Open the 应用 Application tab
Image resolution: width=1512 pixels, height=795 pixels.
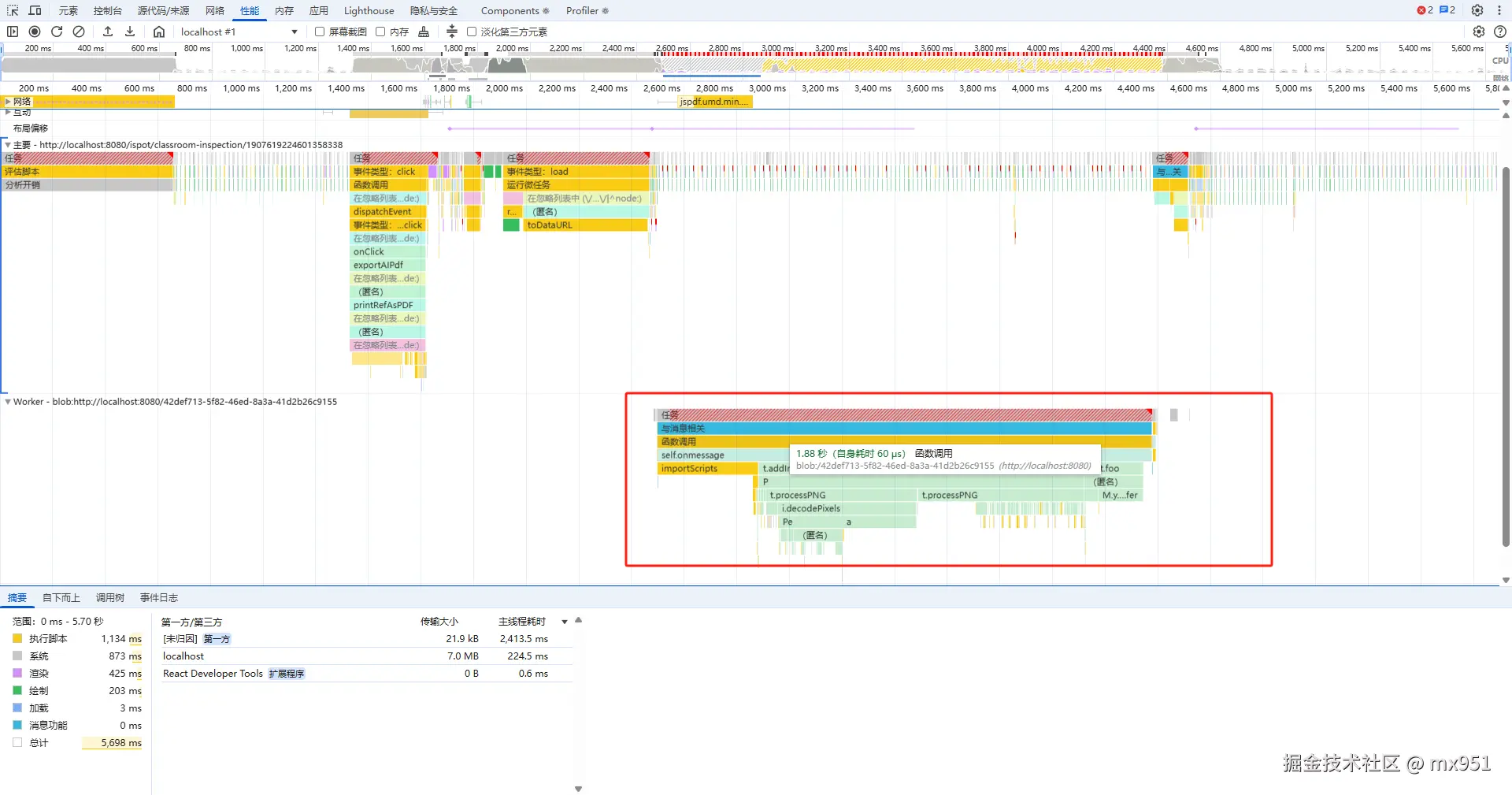pos(319,10)
